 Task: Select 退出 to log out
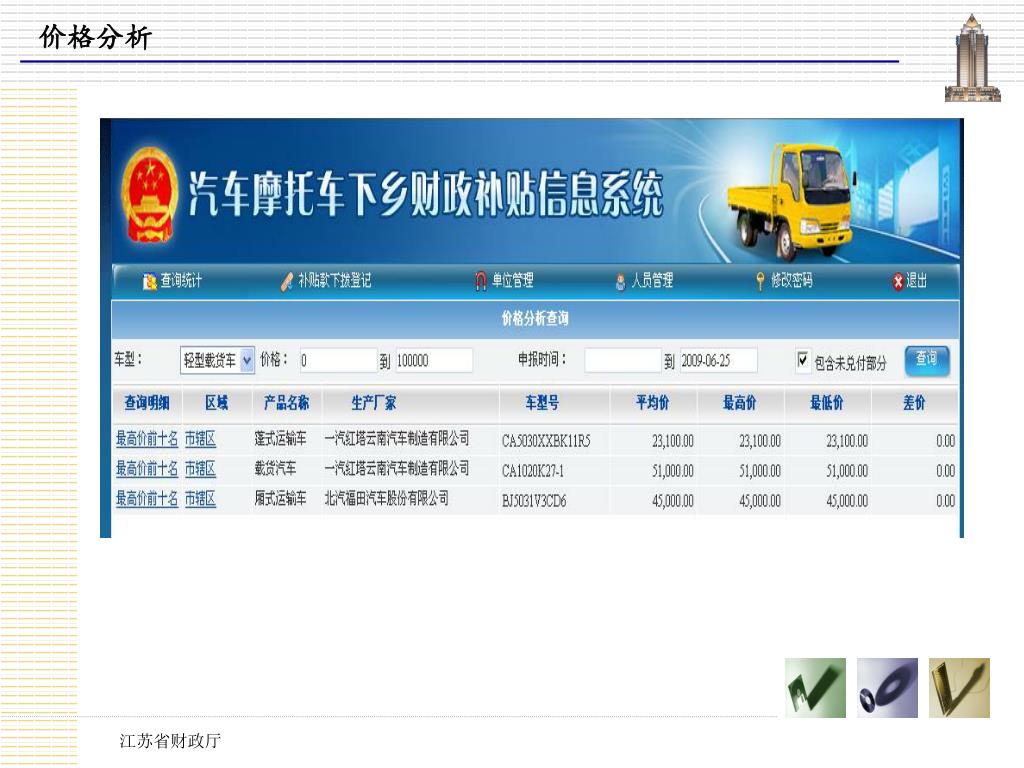point(916,281)
